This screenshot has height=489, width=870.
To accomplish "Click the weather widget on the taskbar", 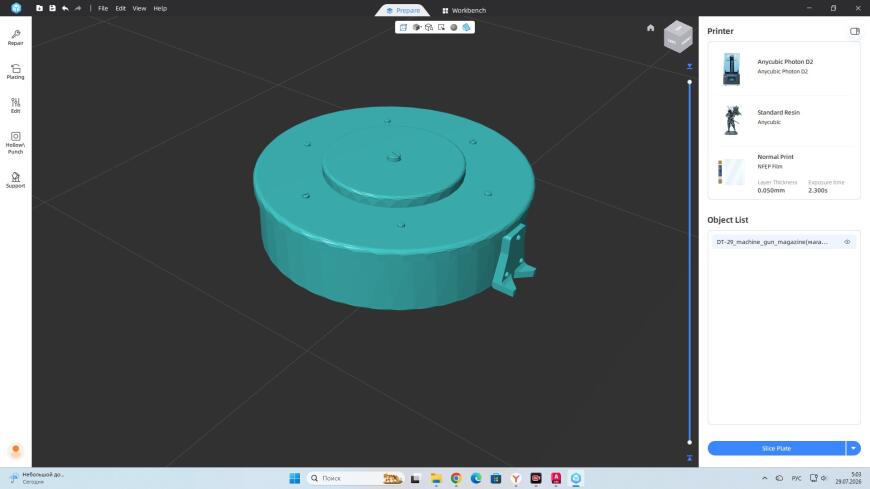I will click(38, 478).
